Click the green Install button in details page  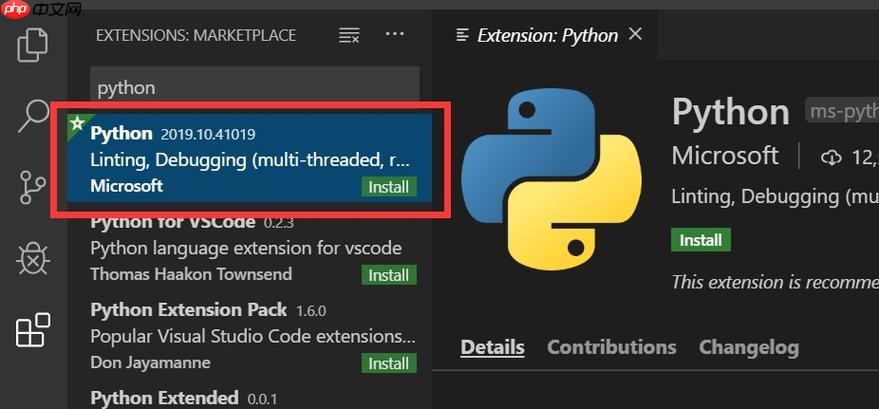[701, 240]
